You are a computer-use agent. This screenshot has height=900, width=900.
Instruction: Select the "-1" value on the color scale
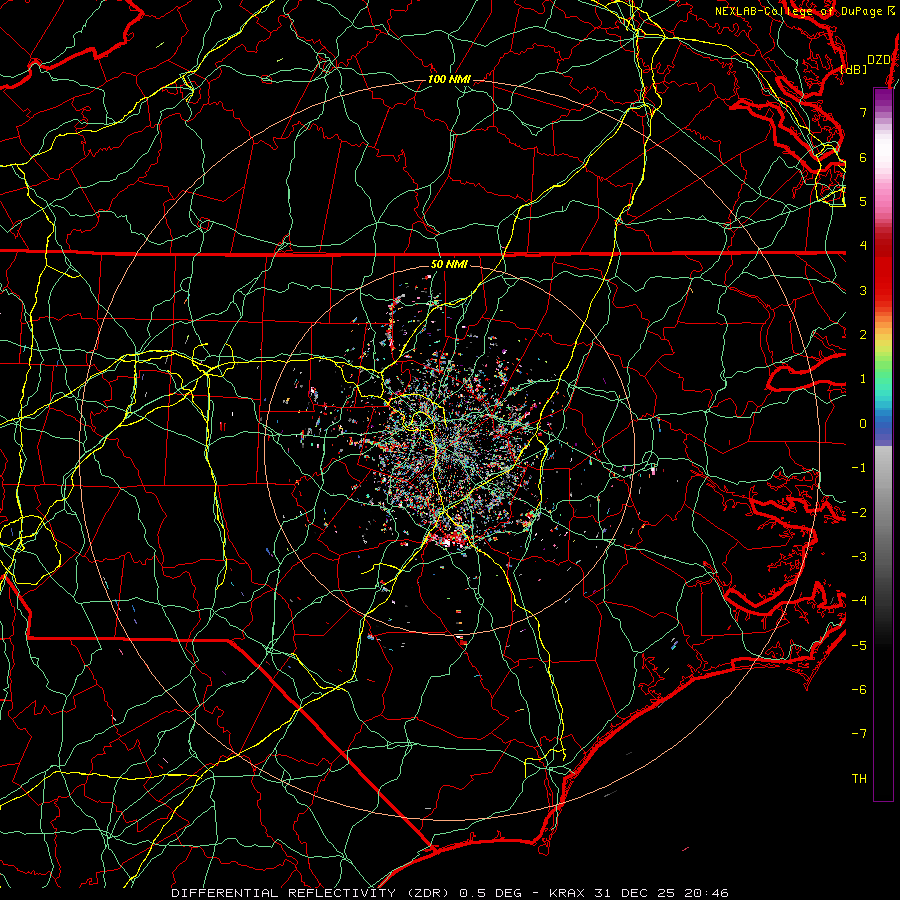coord(859,468)
